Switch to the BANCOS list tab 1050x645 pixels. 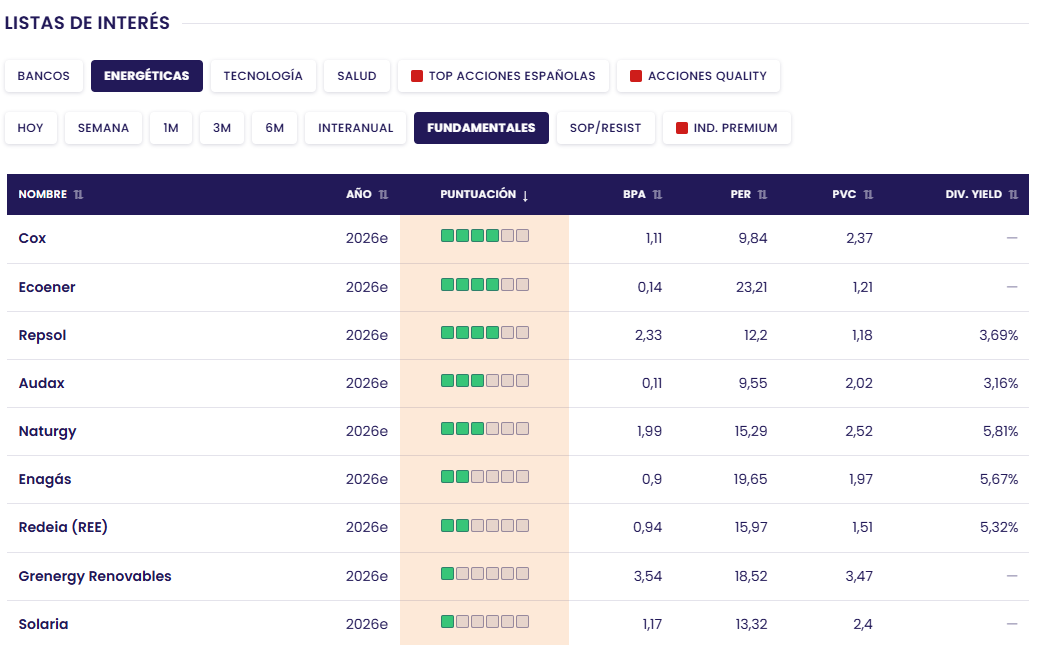click(44, 76)
